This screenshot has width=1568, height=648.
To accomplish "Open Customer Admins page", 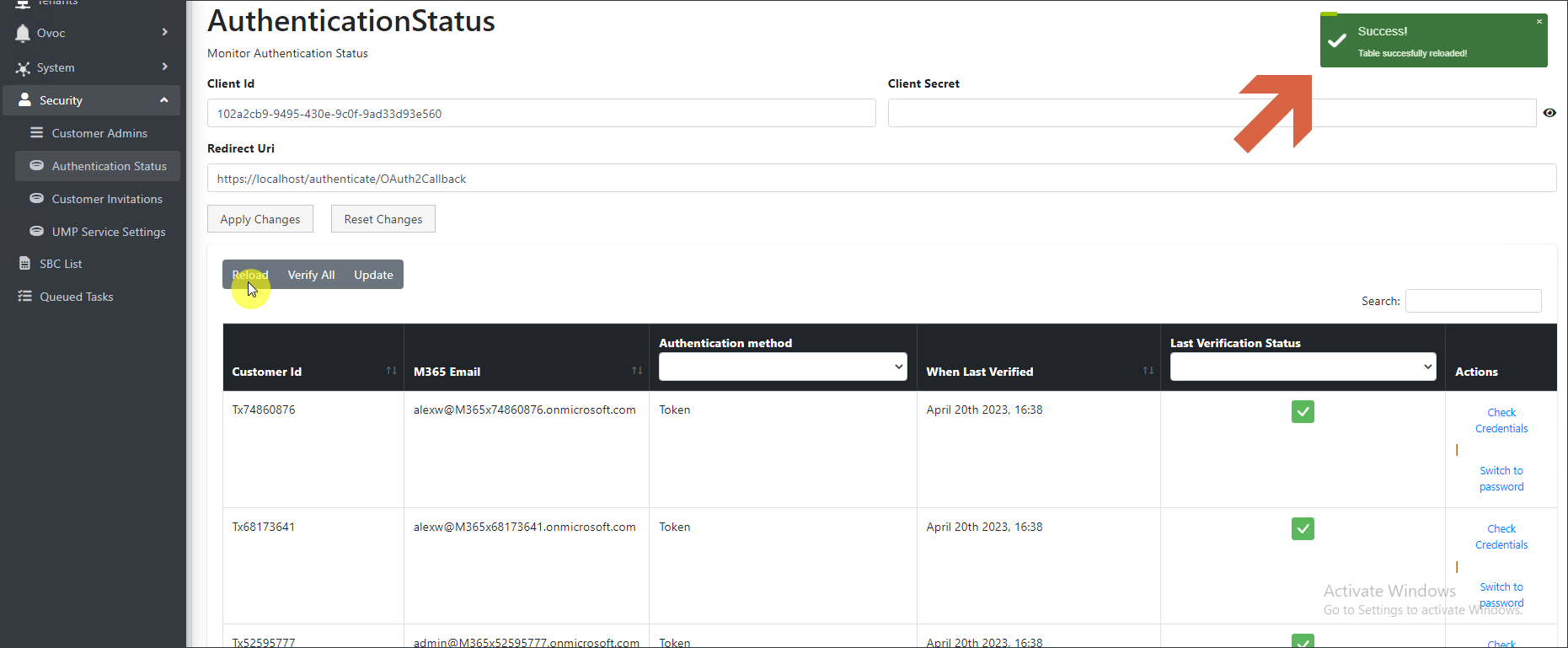I will pos(99,133).
